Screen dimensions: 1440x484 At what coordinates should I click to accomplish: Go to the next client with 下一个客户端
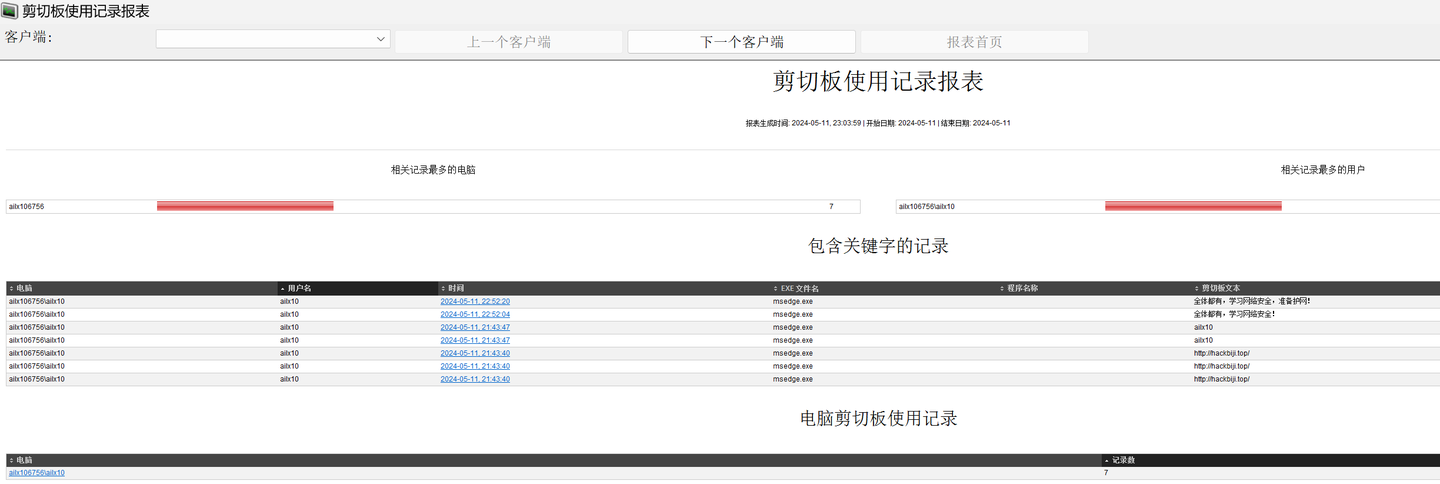741,42
